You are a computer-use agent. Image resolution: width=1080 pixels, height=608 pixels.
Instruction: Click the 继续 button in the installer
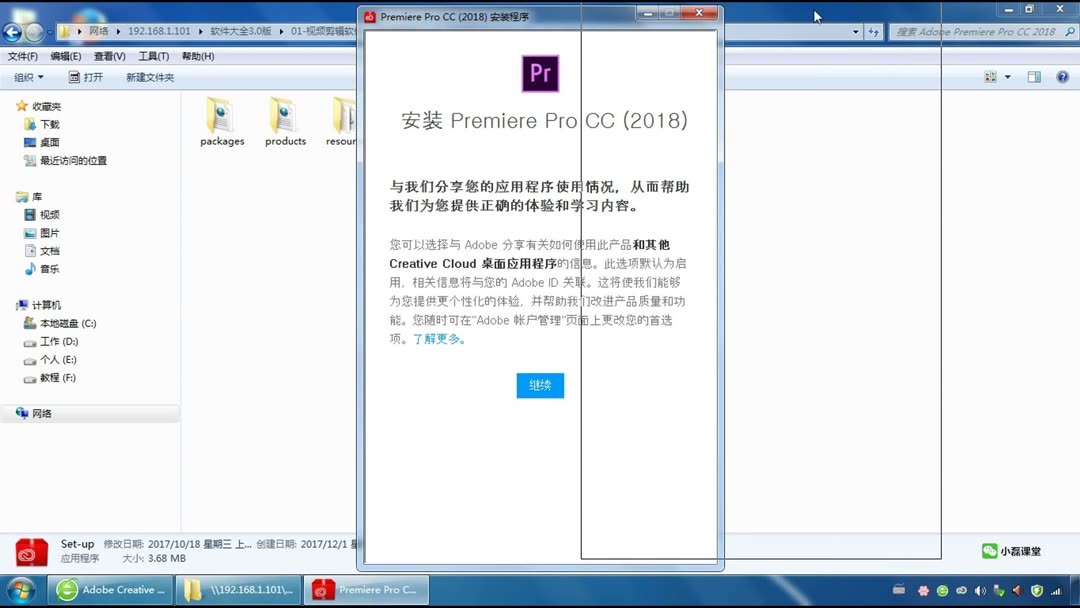(540, 385)
